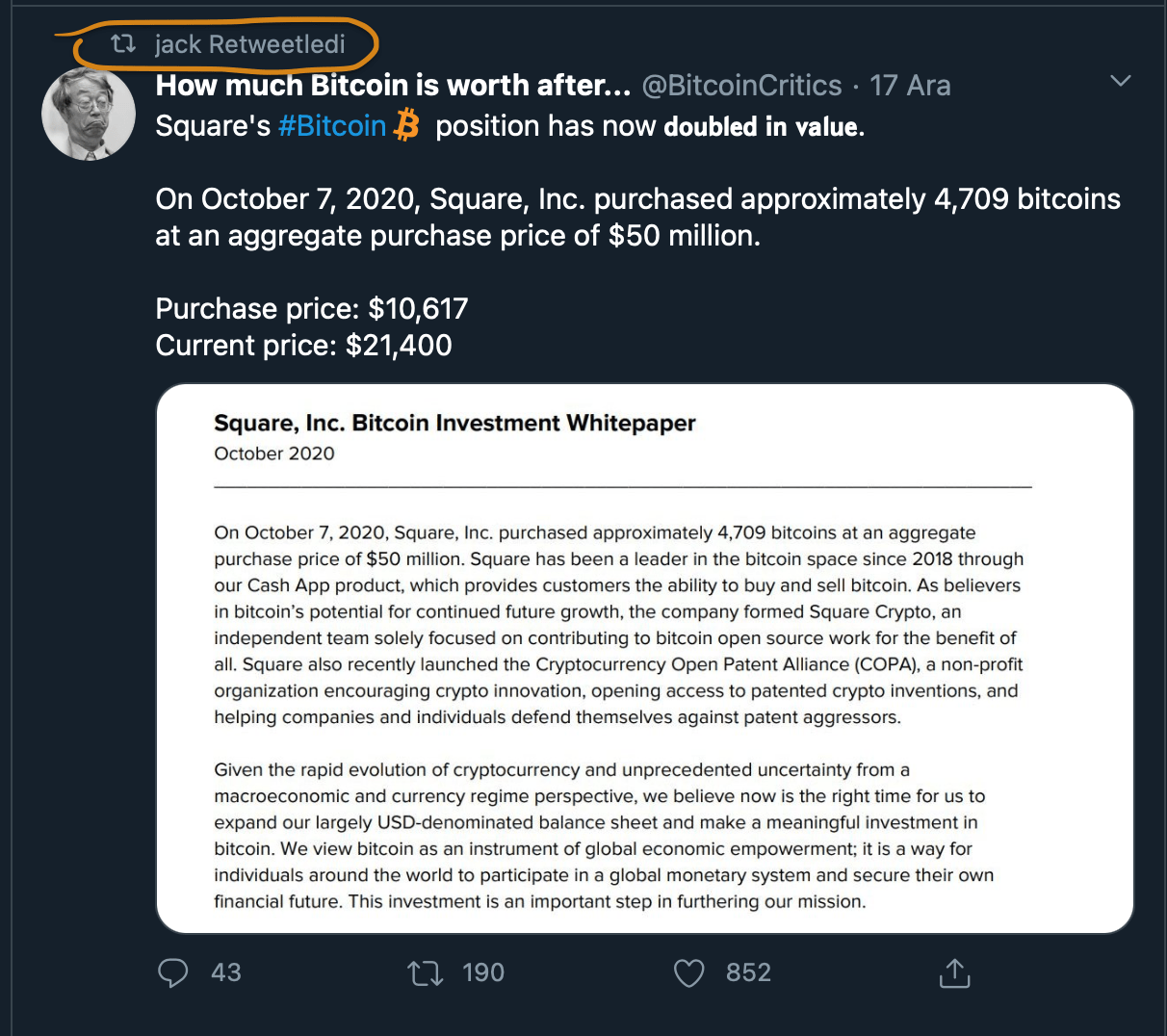Click the 43 replies count
This screenshot has height=1036, width=1167.
pos(226,972)
